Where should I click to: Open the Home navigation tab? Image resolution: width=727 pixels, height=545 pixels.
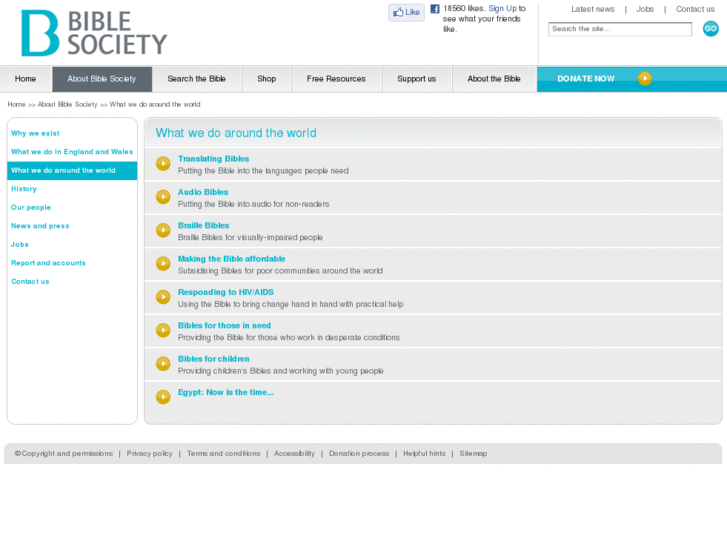(26, 79)
